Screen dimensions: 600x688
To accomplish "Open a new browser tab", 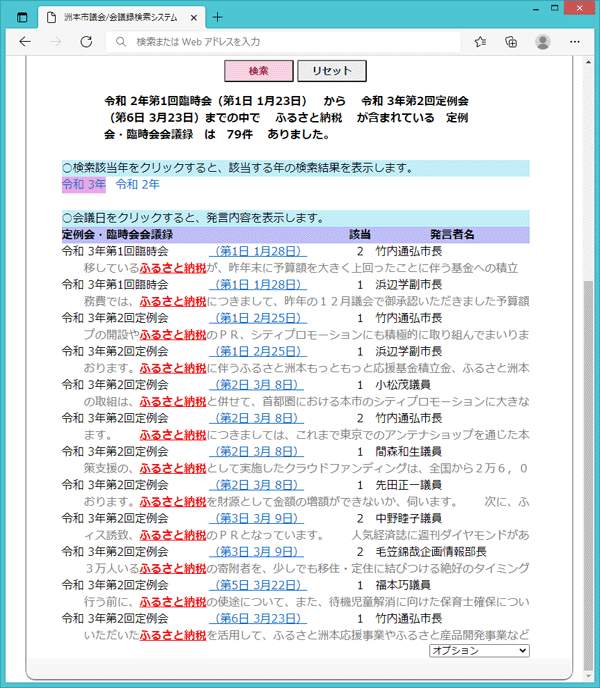I will [x=217, y=18].
